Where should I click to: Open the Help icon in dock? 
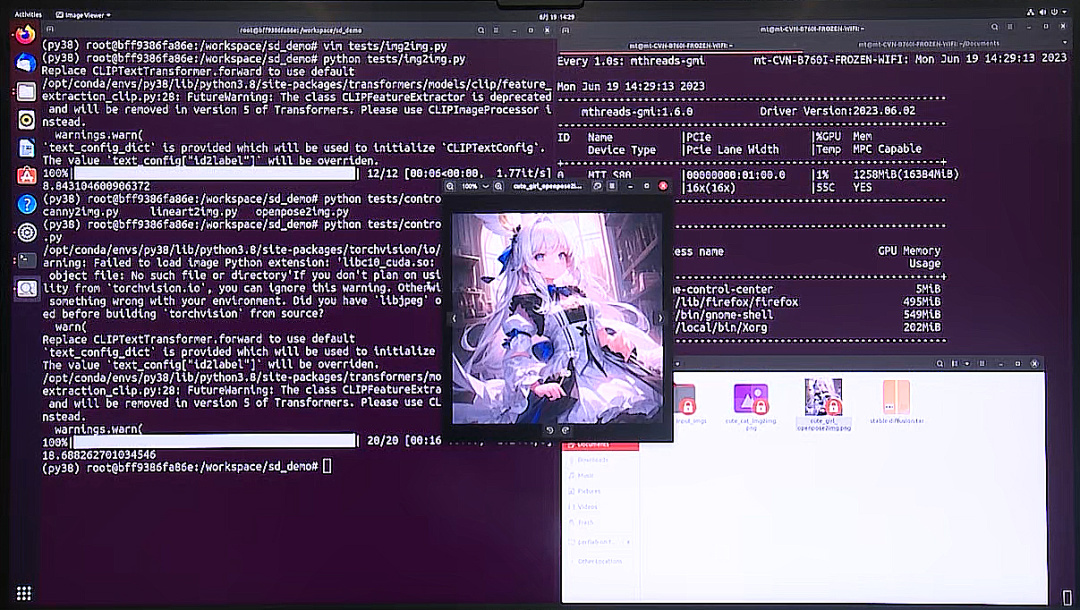(x=26, y=203)
